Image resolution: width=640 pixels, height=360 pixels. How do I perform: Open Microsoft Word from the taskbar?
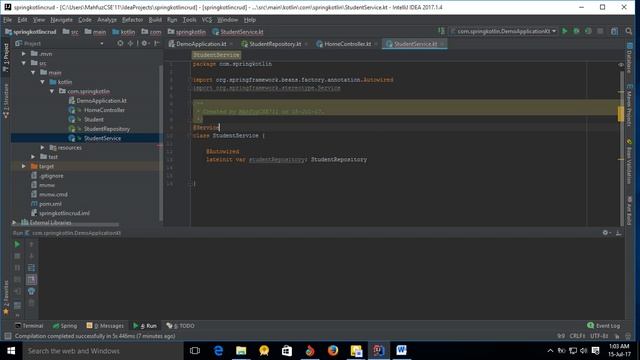[x=401, y=350]
